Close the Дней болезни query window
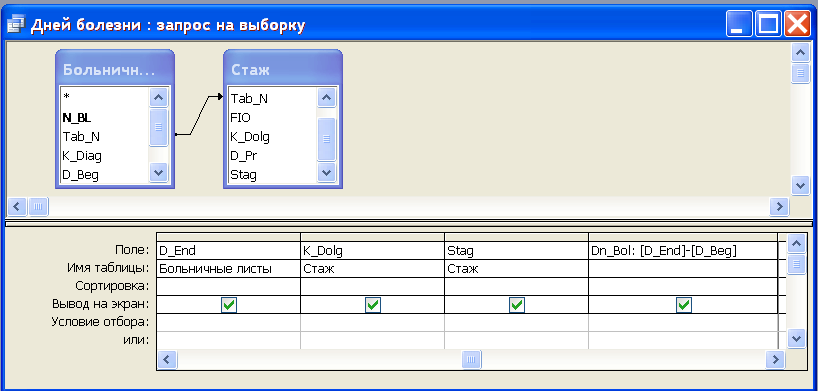The width and height of the screenshot is (818, 391). coord(797,25)
